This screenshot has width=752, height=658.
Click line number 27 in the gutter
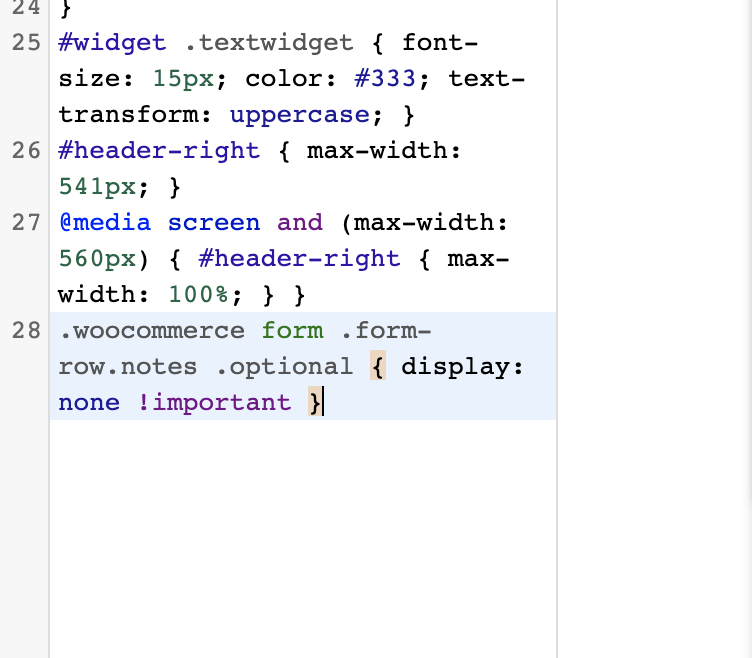[x=27, y=223]
